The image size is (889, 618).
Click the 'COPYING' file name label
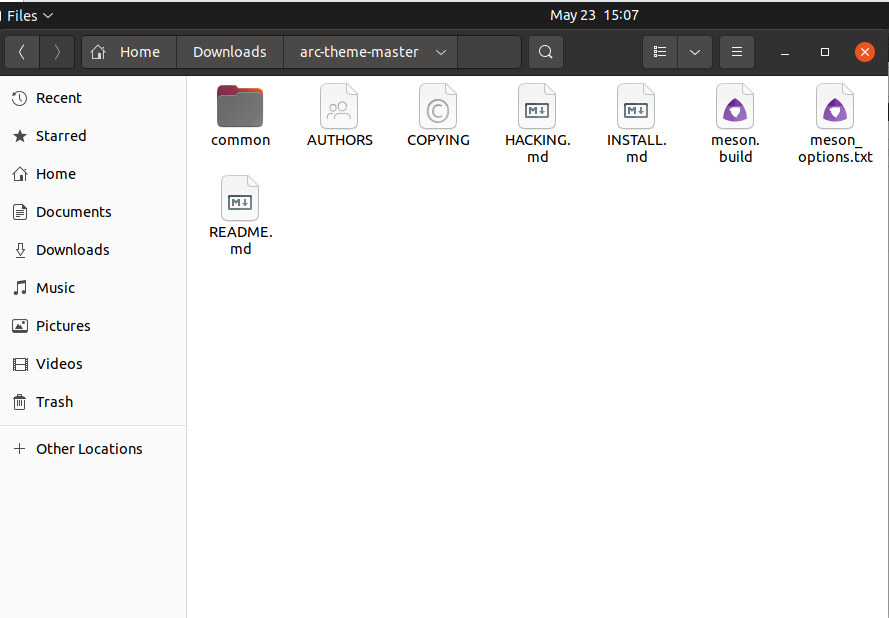[x=438, y=140]
